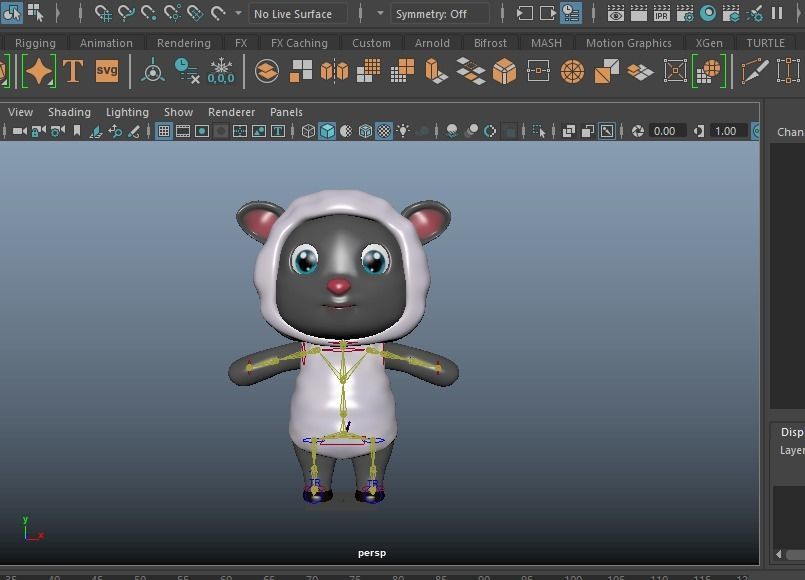This screenshot has width=805, height=580.
Task: Switch to Animation shelf tab
Action: [106, 43]
